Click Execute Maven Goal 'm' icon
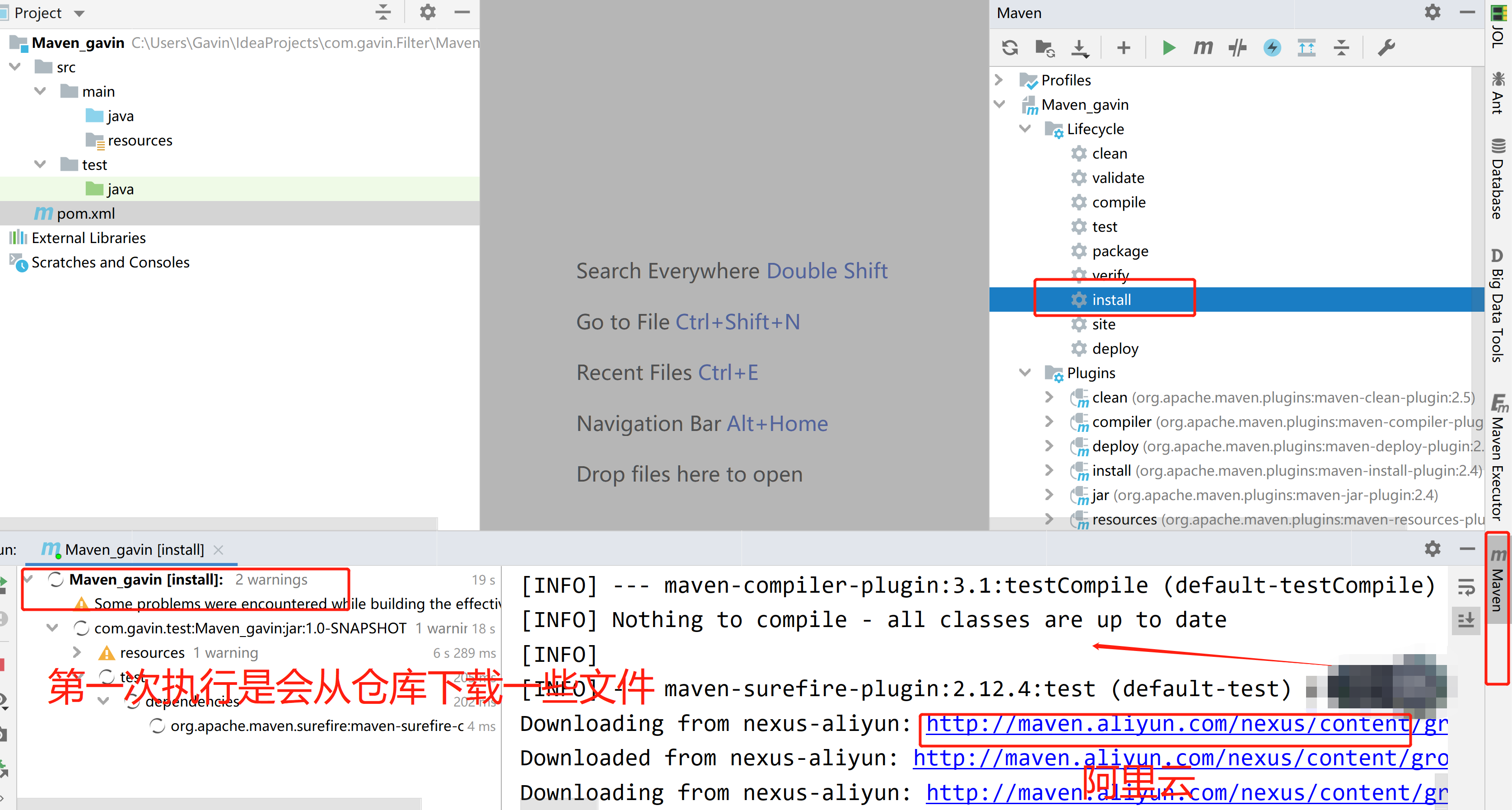Screen dimensions: 1512x810 click(1203, 47)
